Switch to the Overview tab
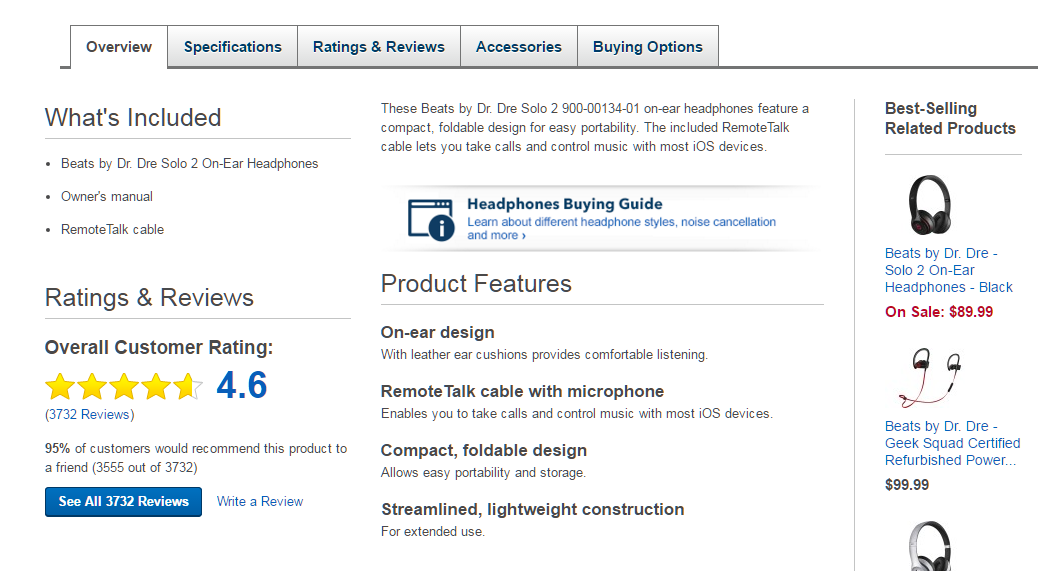 pos(119,47)
